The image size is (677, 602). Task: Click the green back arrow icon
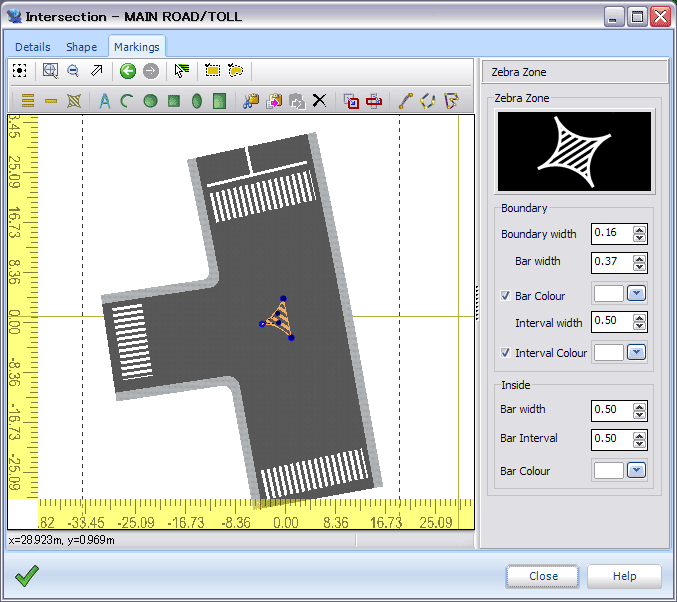click(x=127, y=71)
